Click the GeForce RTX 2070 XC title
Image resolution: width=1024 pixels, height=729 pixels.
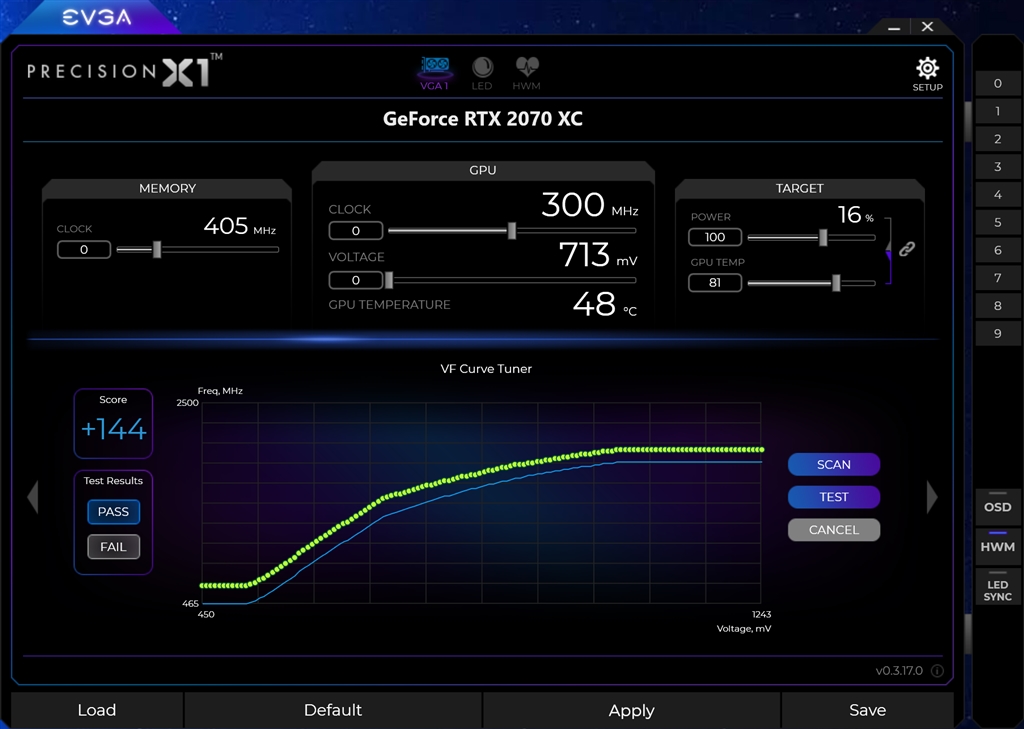click(483, 119)
